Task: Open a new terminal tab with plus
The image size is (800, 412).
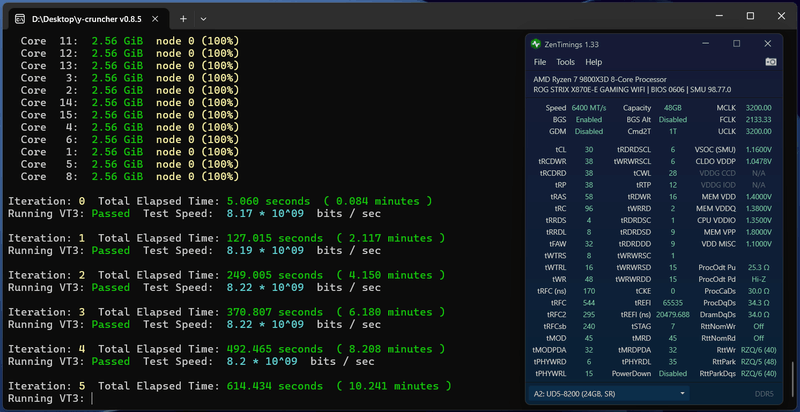Action: (183, 18)
